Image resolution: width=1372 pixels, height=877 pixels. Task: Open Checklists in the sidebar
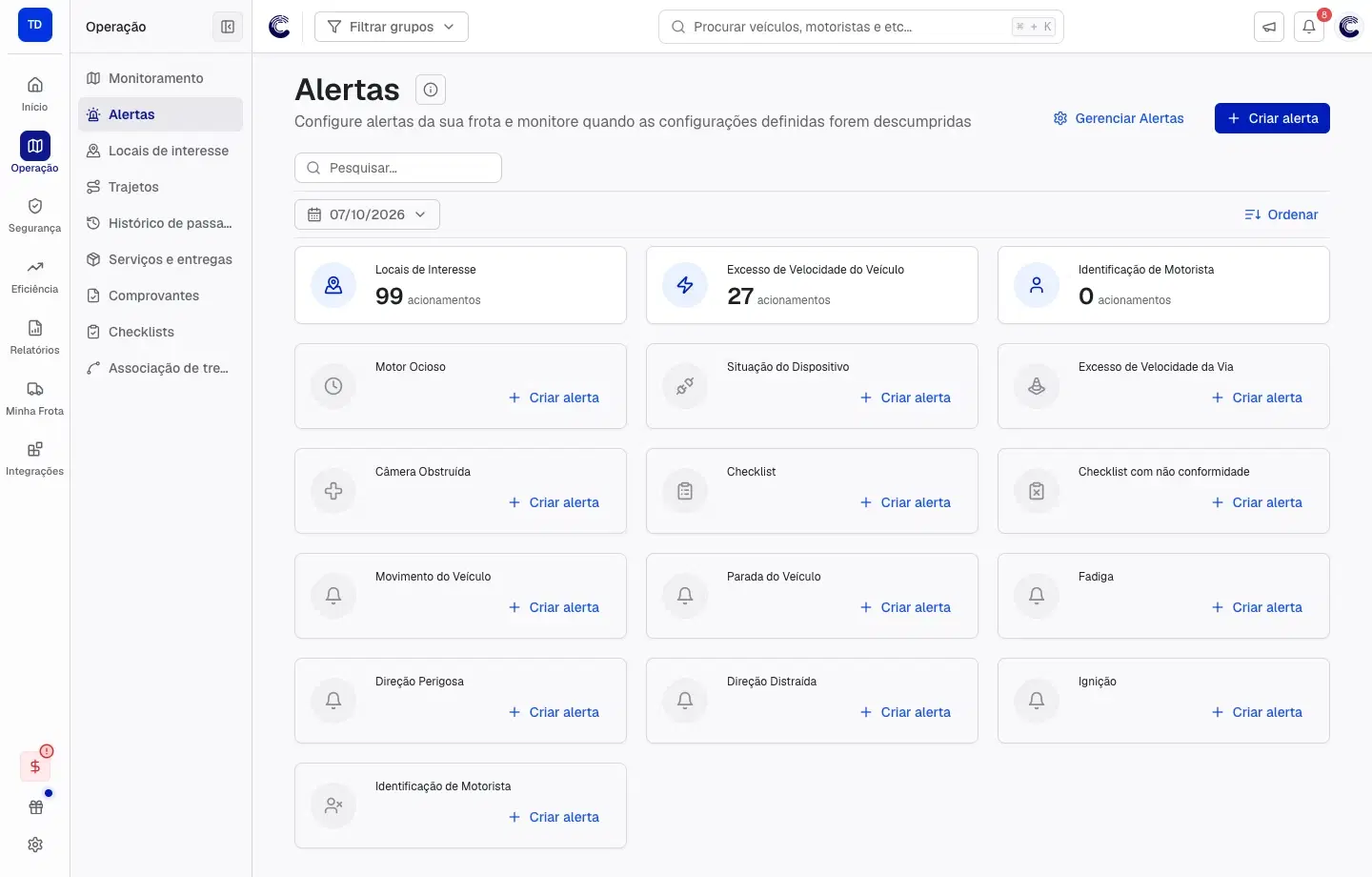[x=160, y=332]
